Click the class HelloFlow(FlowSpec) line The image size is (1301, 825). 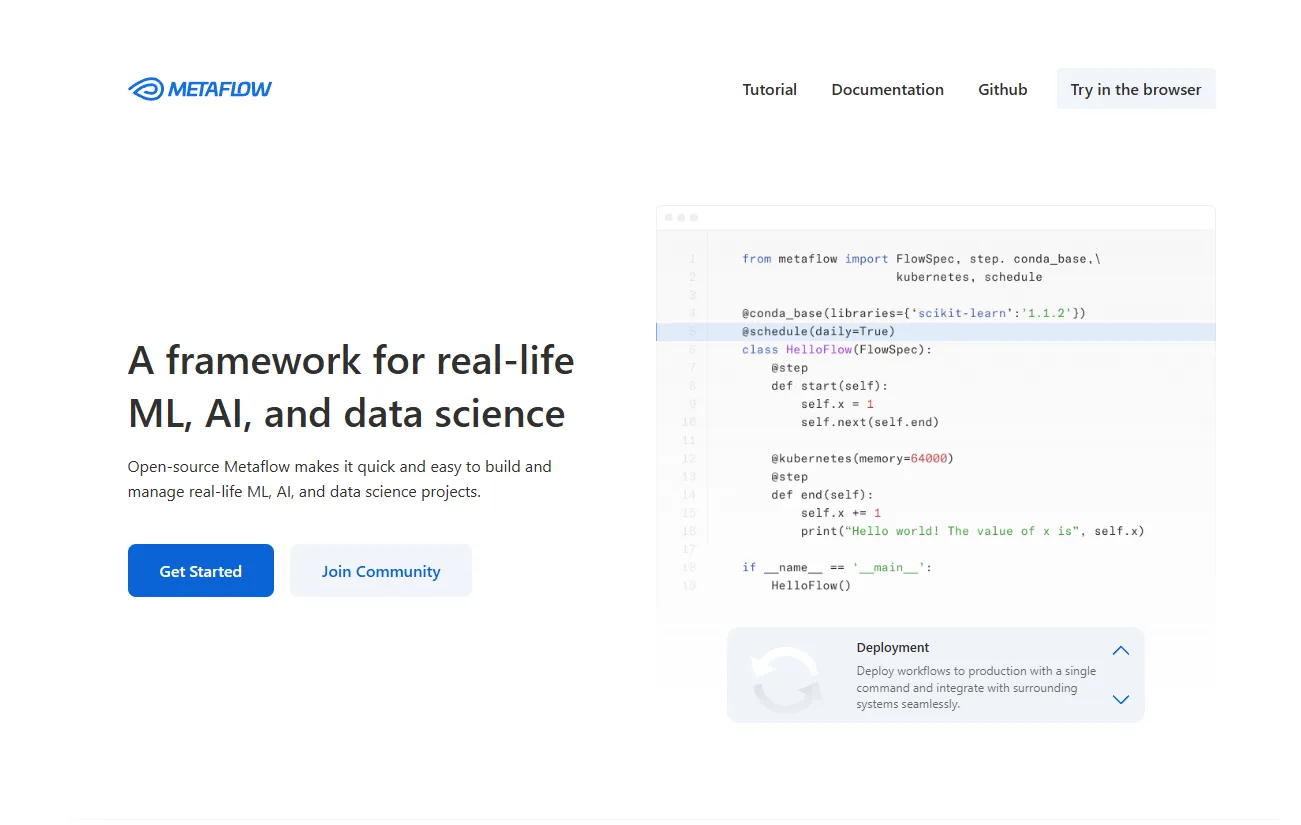pyautogui.click(x=837, y=349)
